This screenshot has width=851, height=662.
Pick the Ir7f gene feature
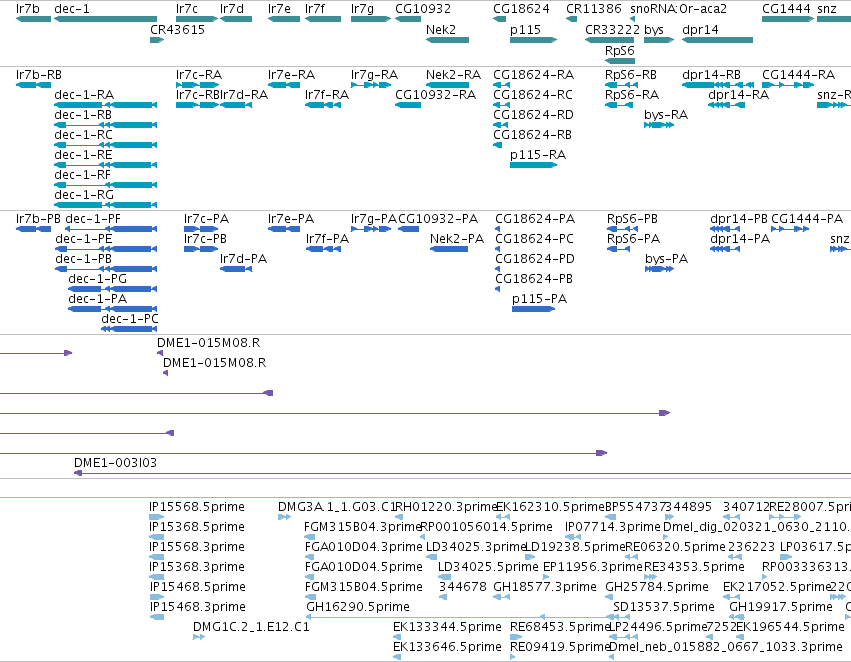(323, 19)
